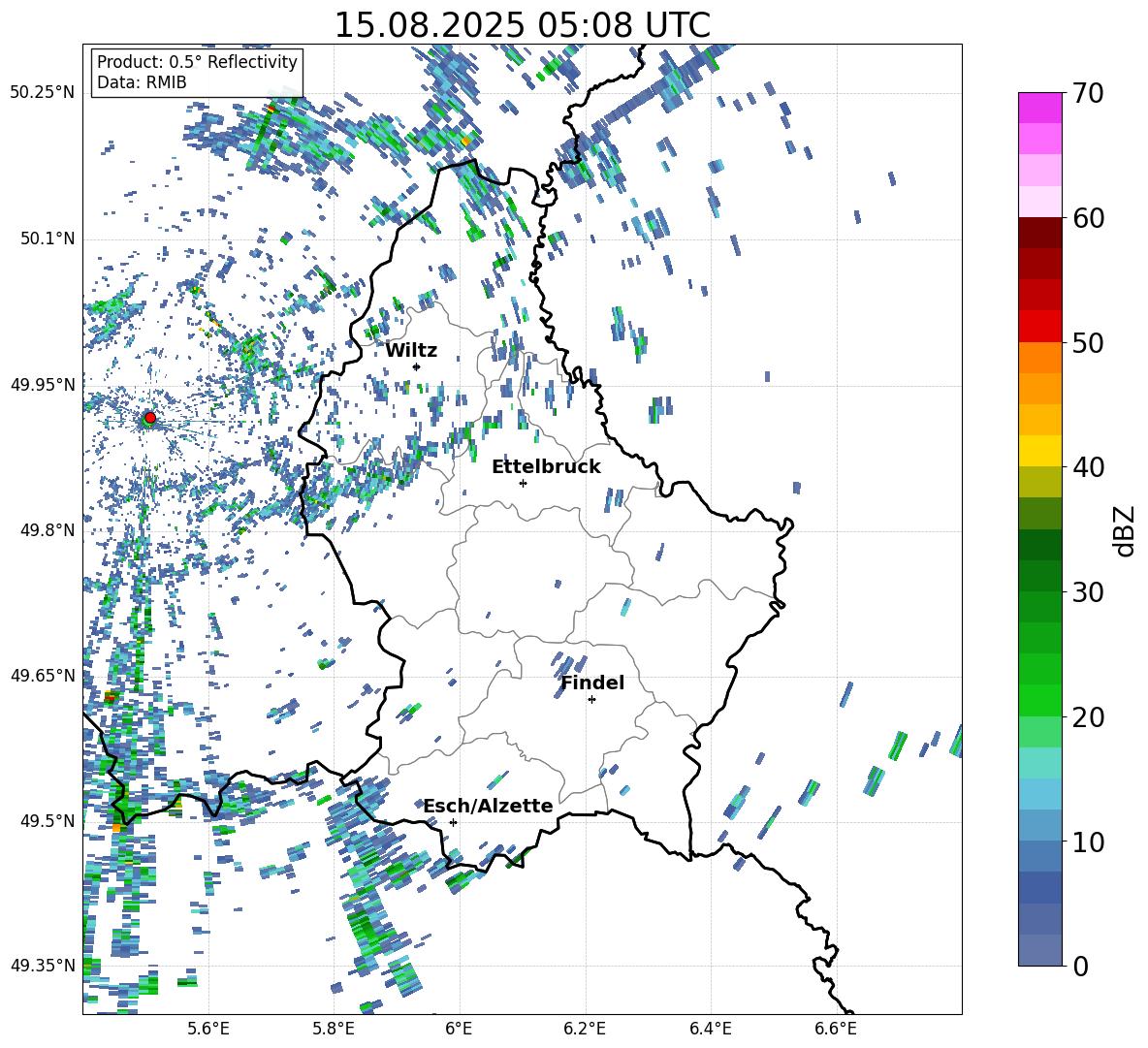
Task: Click the colorbar tick value 70
Action: coord(1087,93)
